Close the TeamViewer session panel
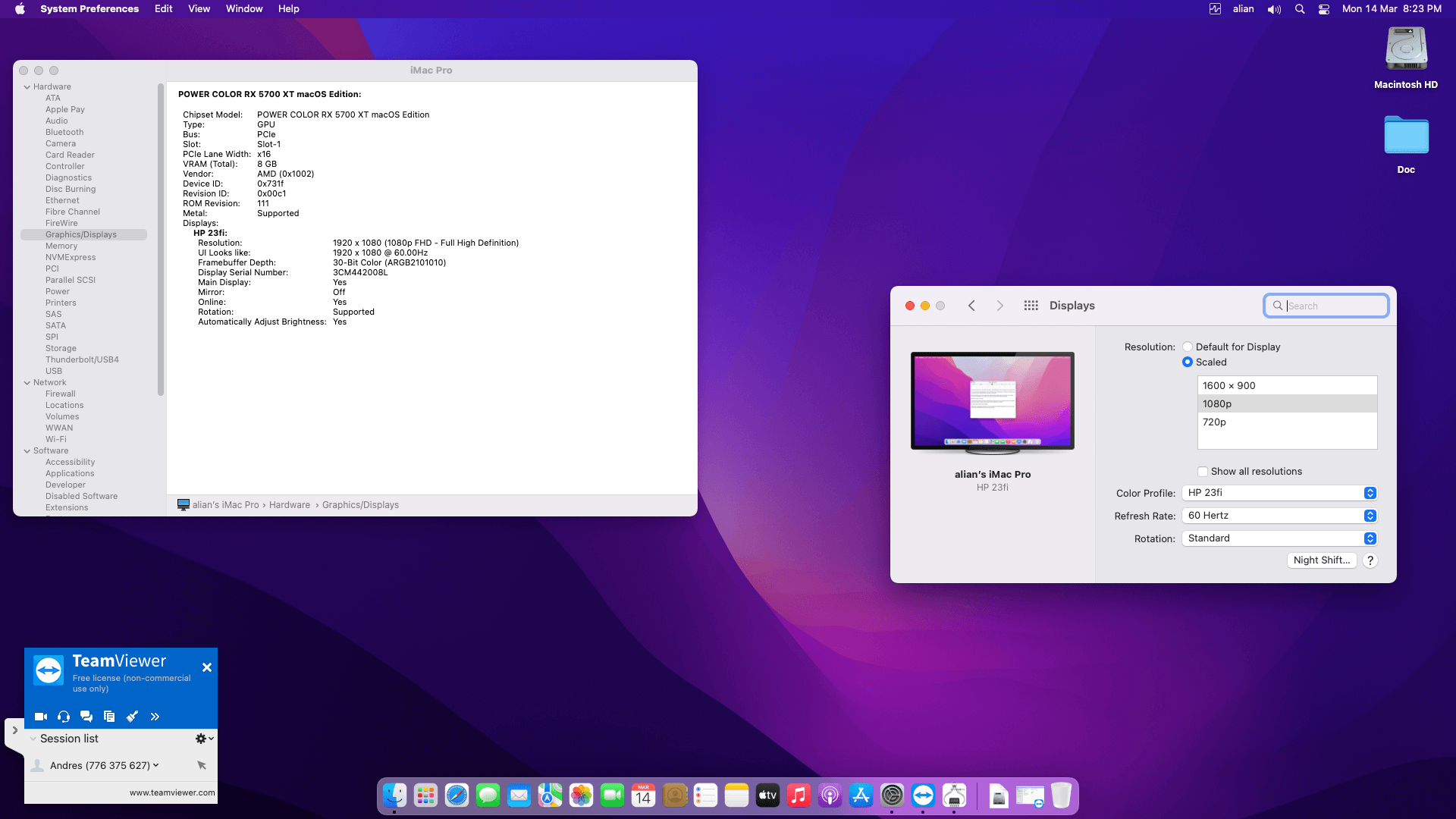 pos(207,667)
